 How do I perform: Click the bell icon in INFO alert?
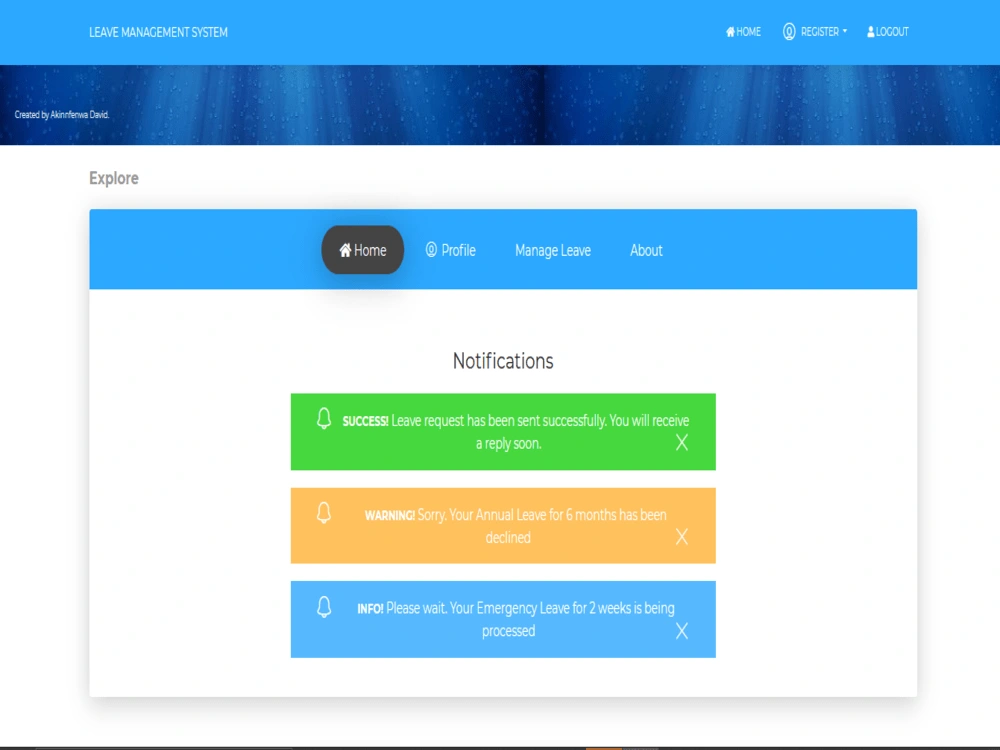[x=324, y=607]
